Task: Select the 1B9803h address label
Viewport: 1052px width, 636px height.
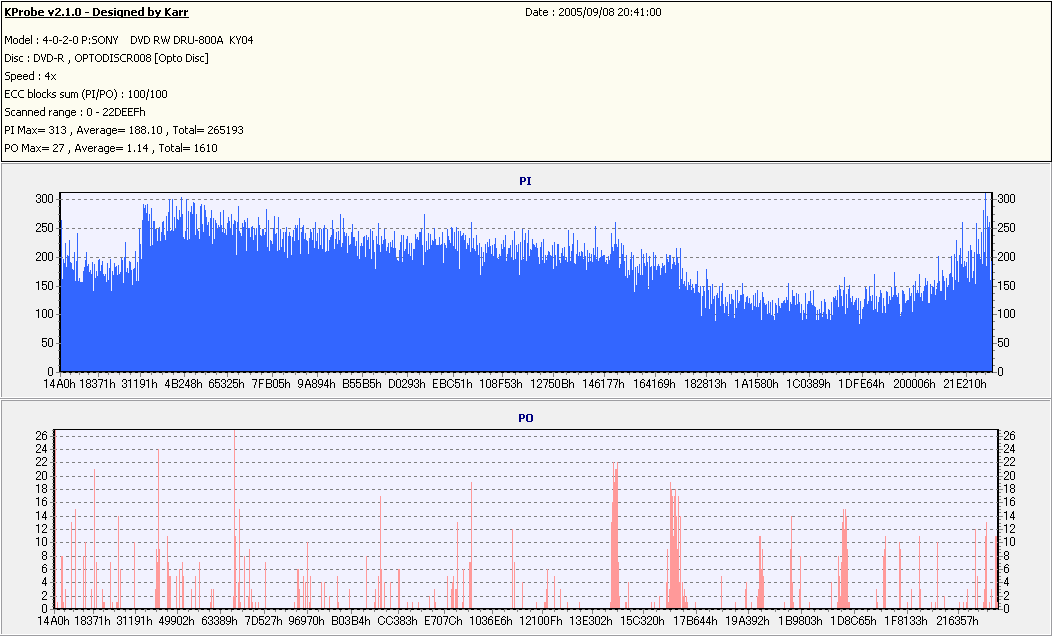Action: (799, 621)
